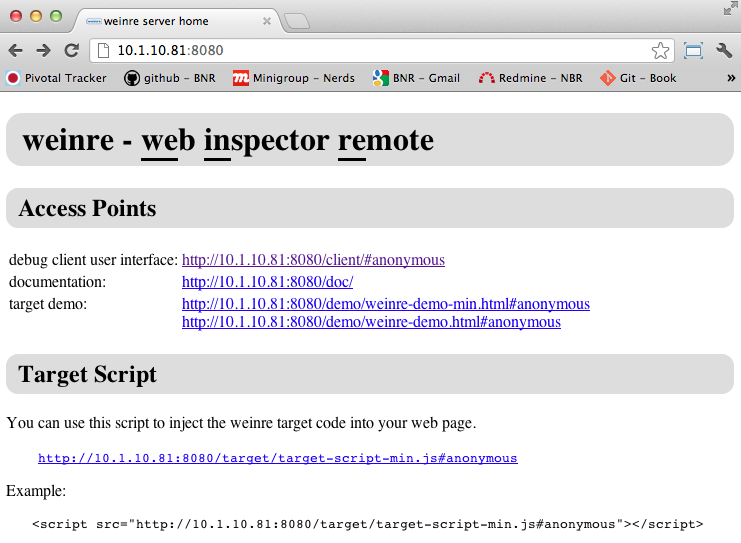Viewport: 741px width, 543px height.
Task: Open the Minigroup - Nerds bookmark
Action: 293,78
